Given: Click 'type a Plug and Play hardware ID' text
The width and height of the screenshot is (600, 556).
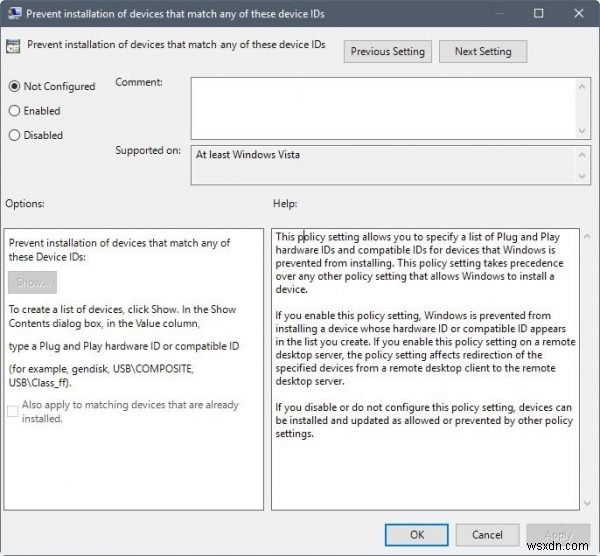Looking at the screenshot, I should coord(124,346).
